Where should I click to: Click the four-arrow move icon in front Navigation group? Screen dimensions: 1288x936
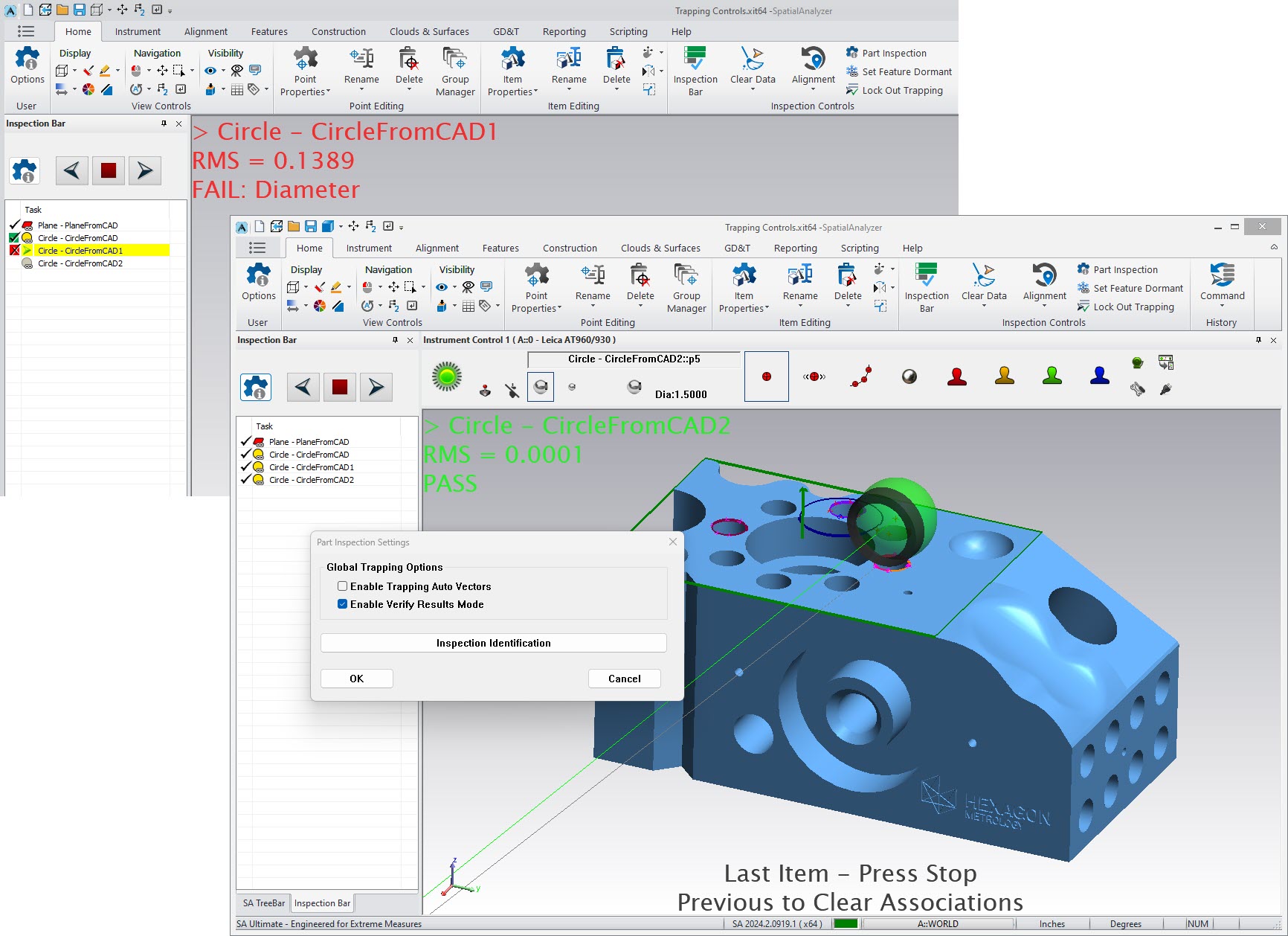tap(393, 287)
